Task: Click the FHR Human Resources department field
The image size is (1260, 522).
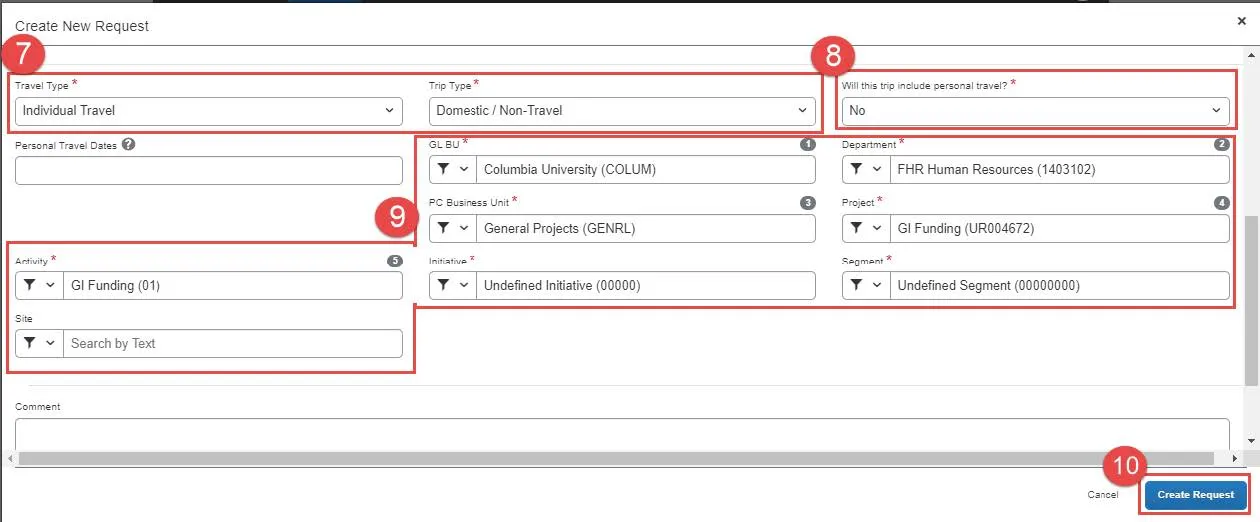Action: [x=1060, y=170]
